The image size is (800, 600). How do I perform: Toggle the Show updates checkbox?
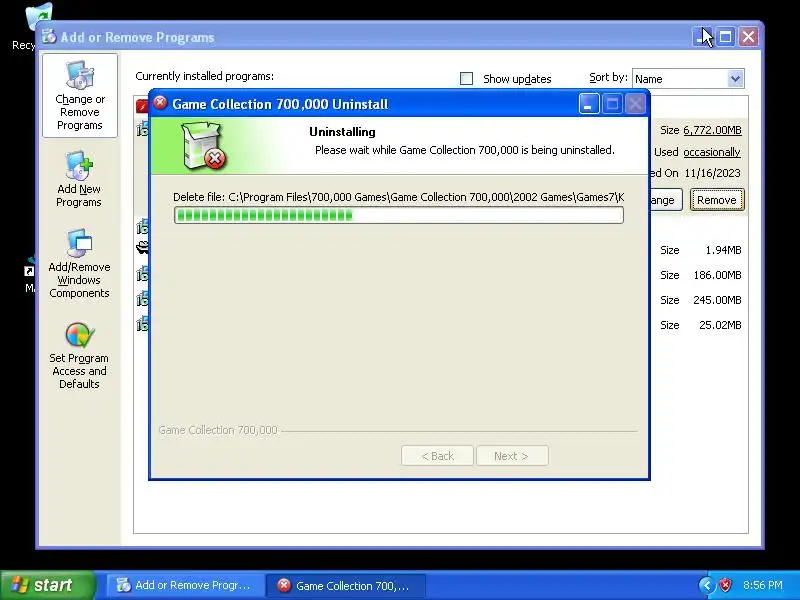point(466,79)
